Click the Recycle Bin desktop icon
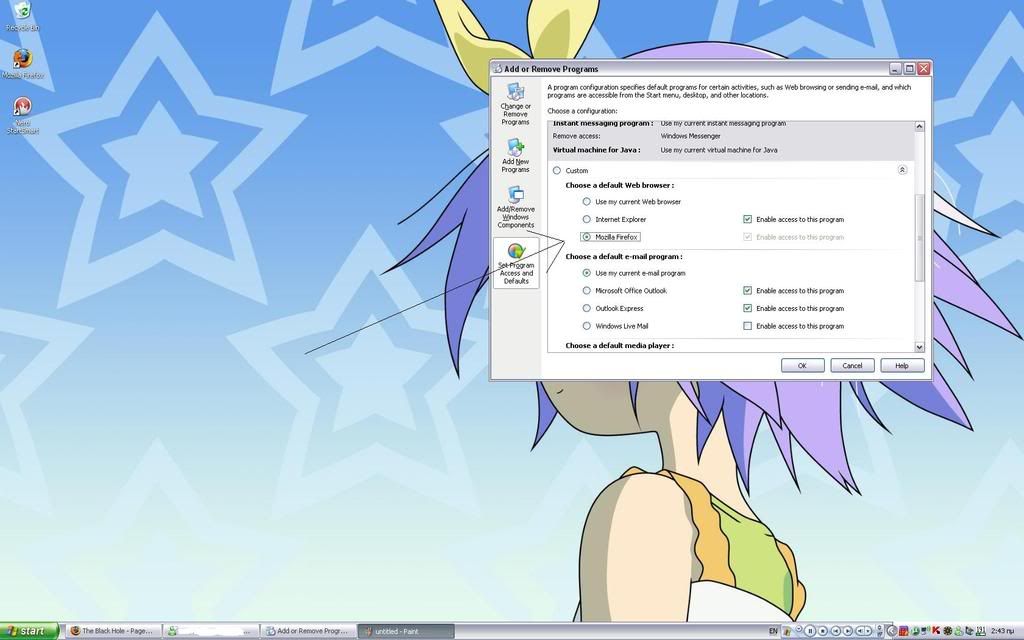Image resolution: width=1024 pixels, height=640 pixels. [x=20, y=17]
